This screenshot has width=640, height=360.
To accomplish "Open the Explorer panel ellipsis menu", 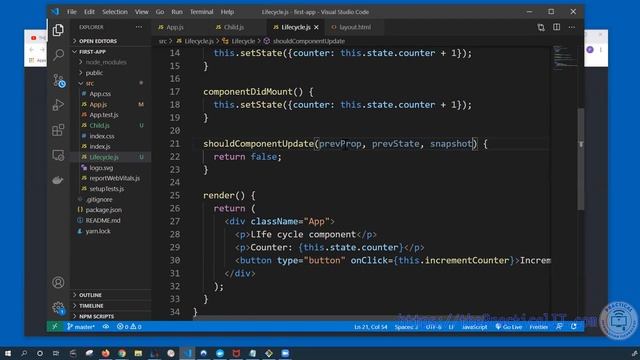I will click(x=139, y=27).
